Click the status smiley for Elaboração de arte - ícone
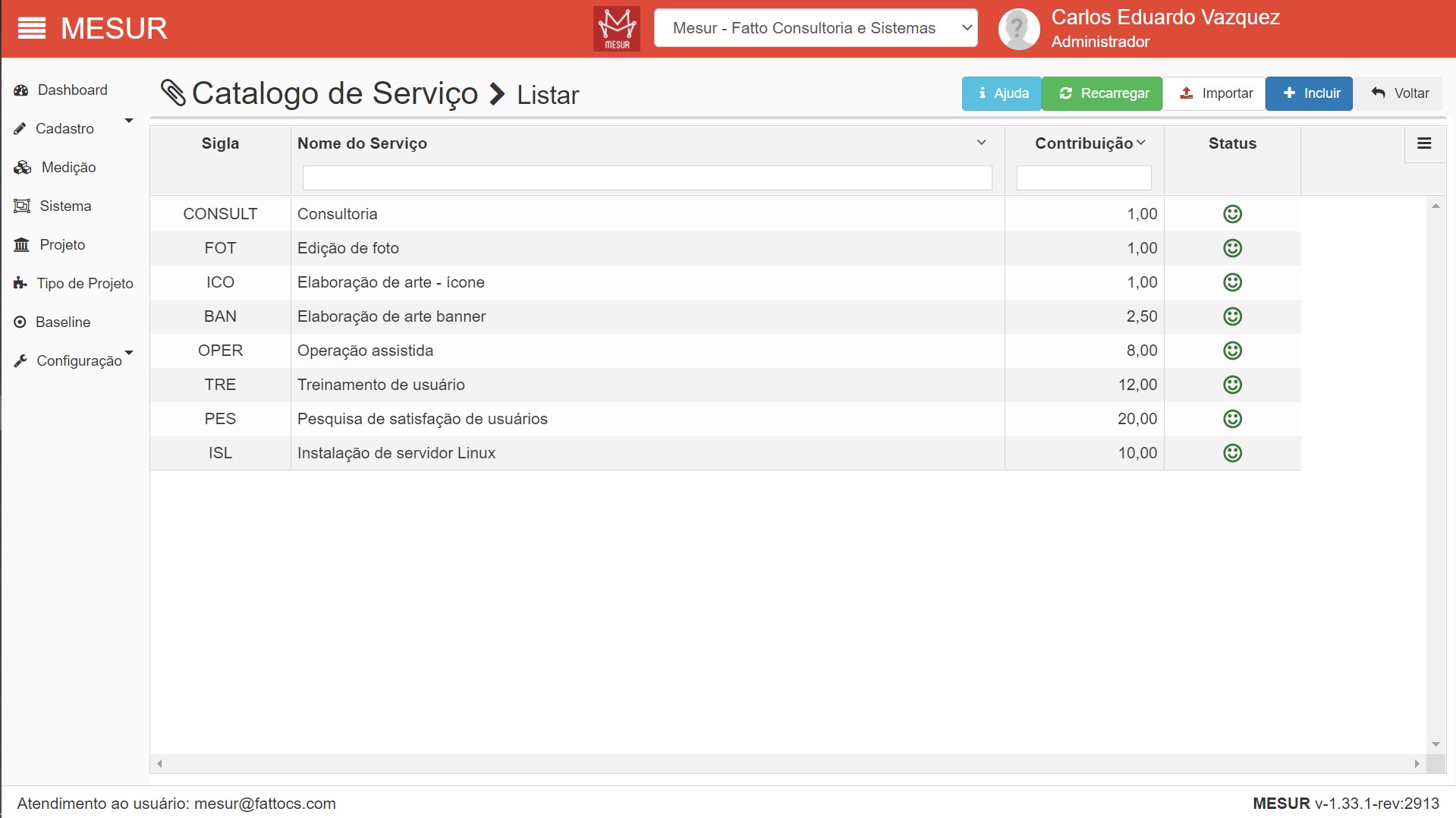Image resolution: width=1456 pixels, height=818 pixels. pos(1232,282)
